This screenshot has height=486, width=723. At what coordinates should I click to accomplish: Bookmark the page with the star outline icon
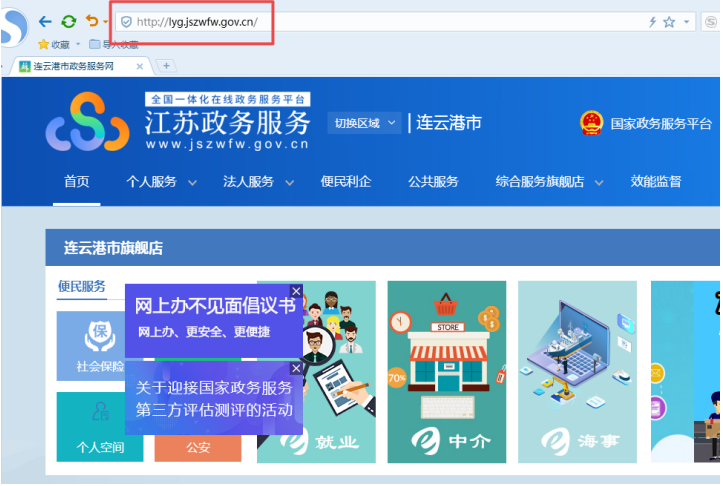click(x=669, y=22)
